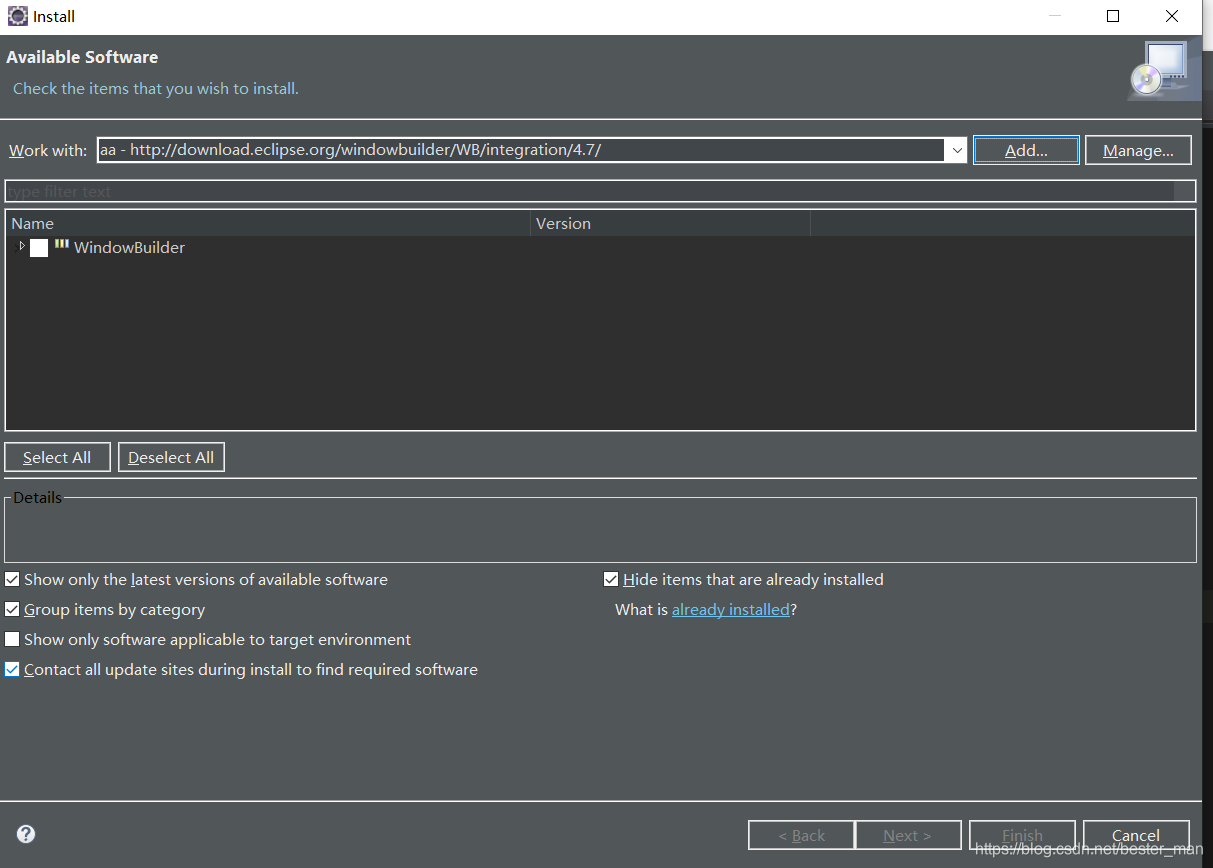The image size is (1213, 868).
Task: Expand the WindowBuilder tree node
Action: click(22, 246)
